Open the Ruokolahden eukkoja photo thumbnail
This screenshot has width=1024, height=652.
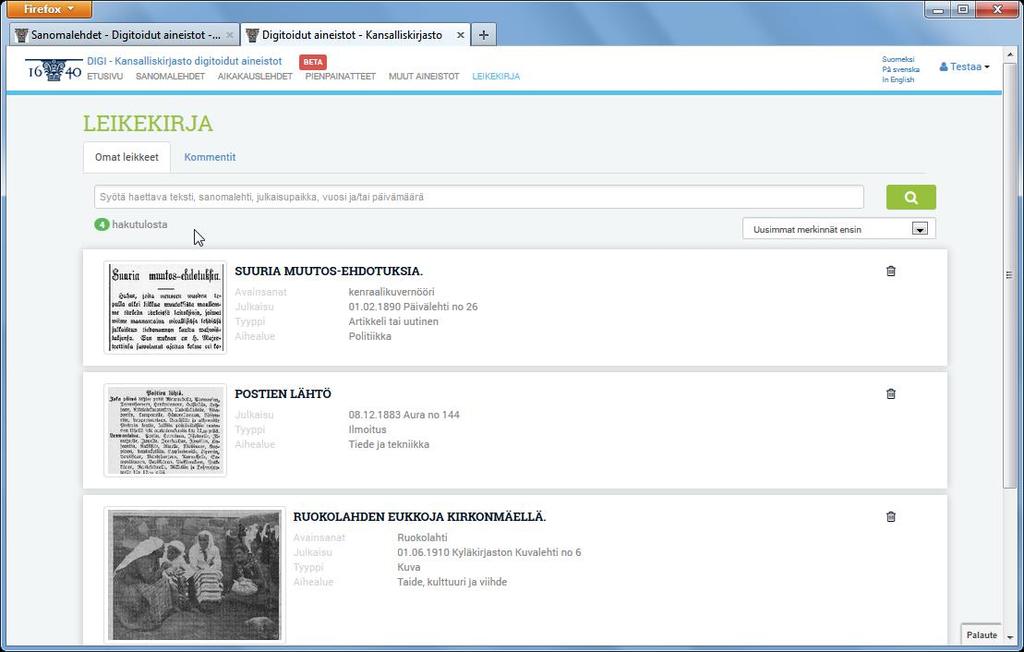(195, 575)
